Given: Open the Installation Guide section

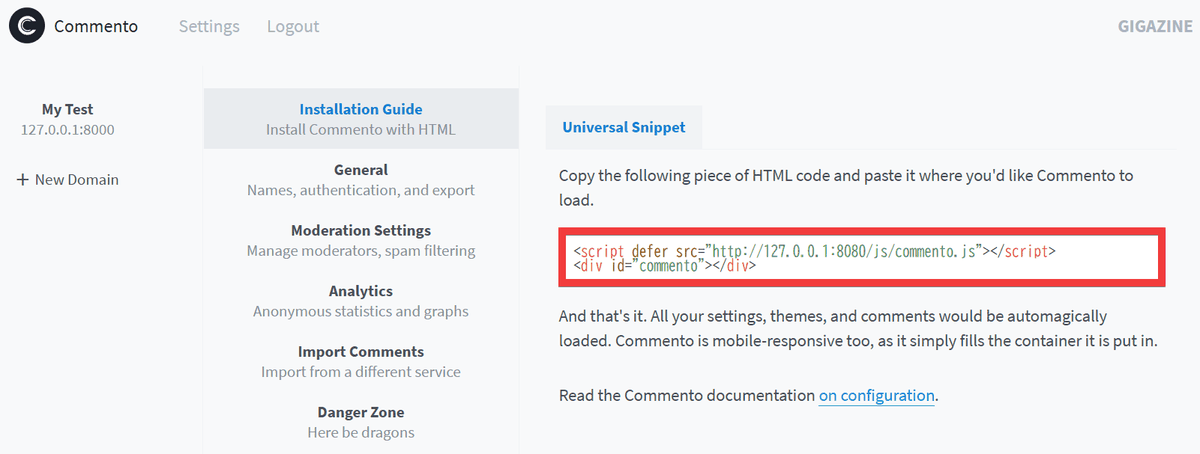Looking at the screenshot, I should [361, 109].
